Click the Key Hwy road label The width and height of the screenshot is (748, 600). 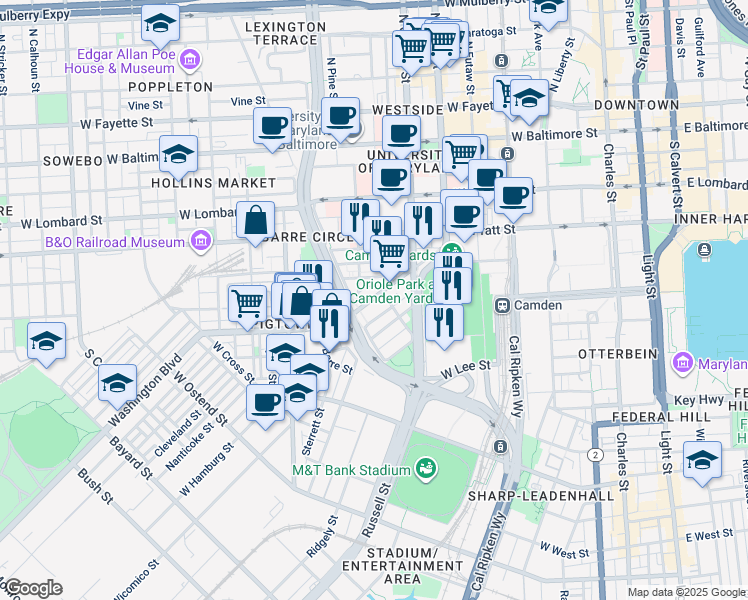click(x=699, y=400)
